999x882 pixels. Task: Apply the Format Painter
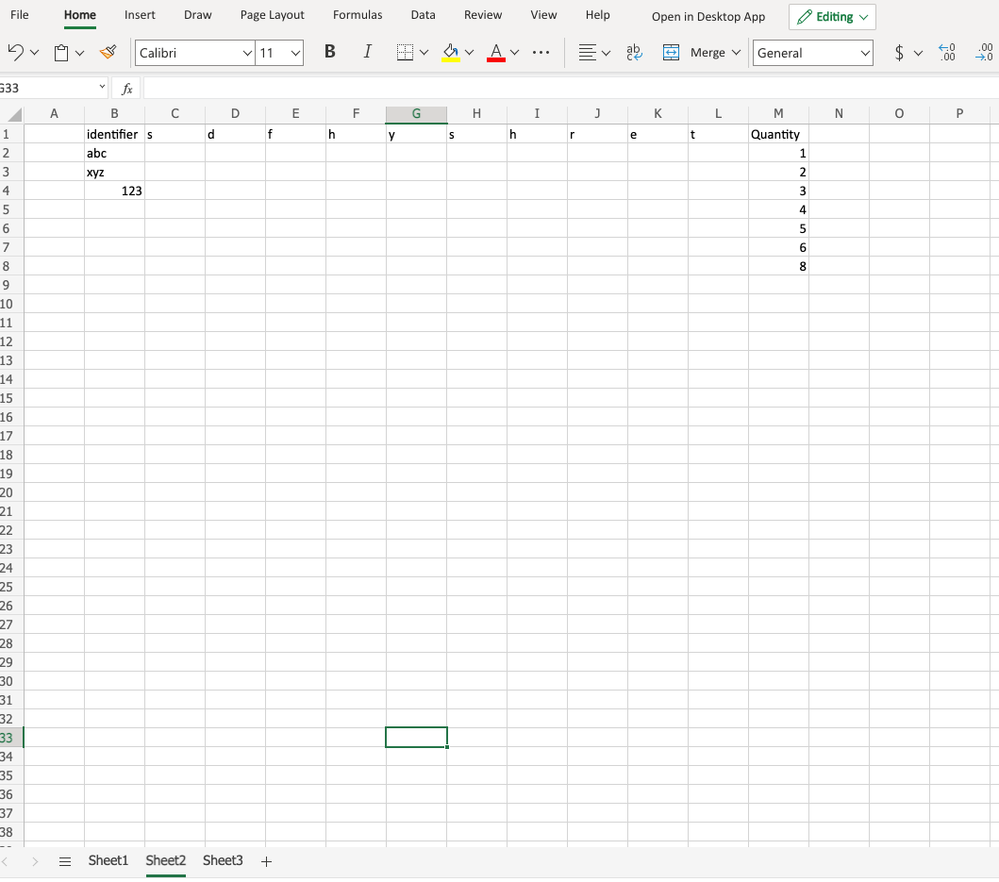108,52
